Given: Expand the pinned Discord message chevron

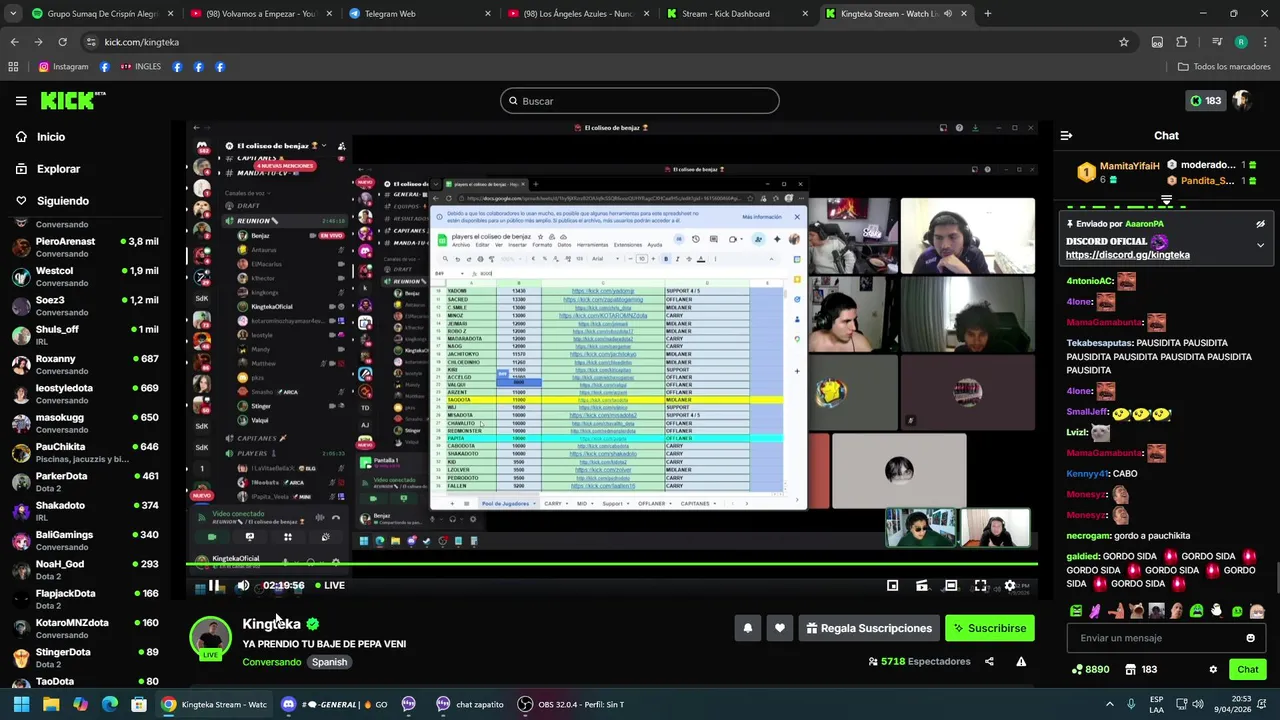Looking at the screenshot, I should [x=1260, y=245].
